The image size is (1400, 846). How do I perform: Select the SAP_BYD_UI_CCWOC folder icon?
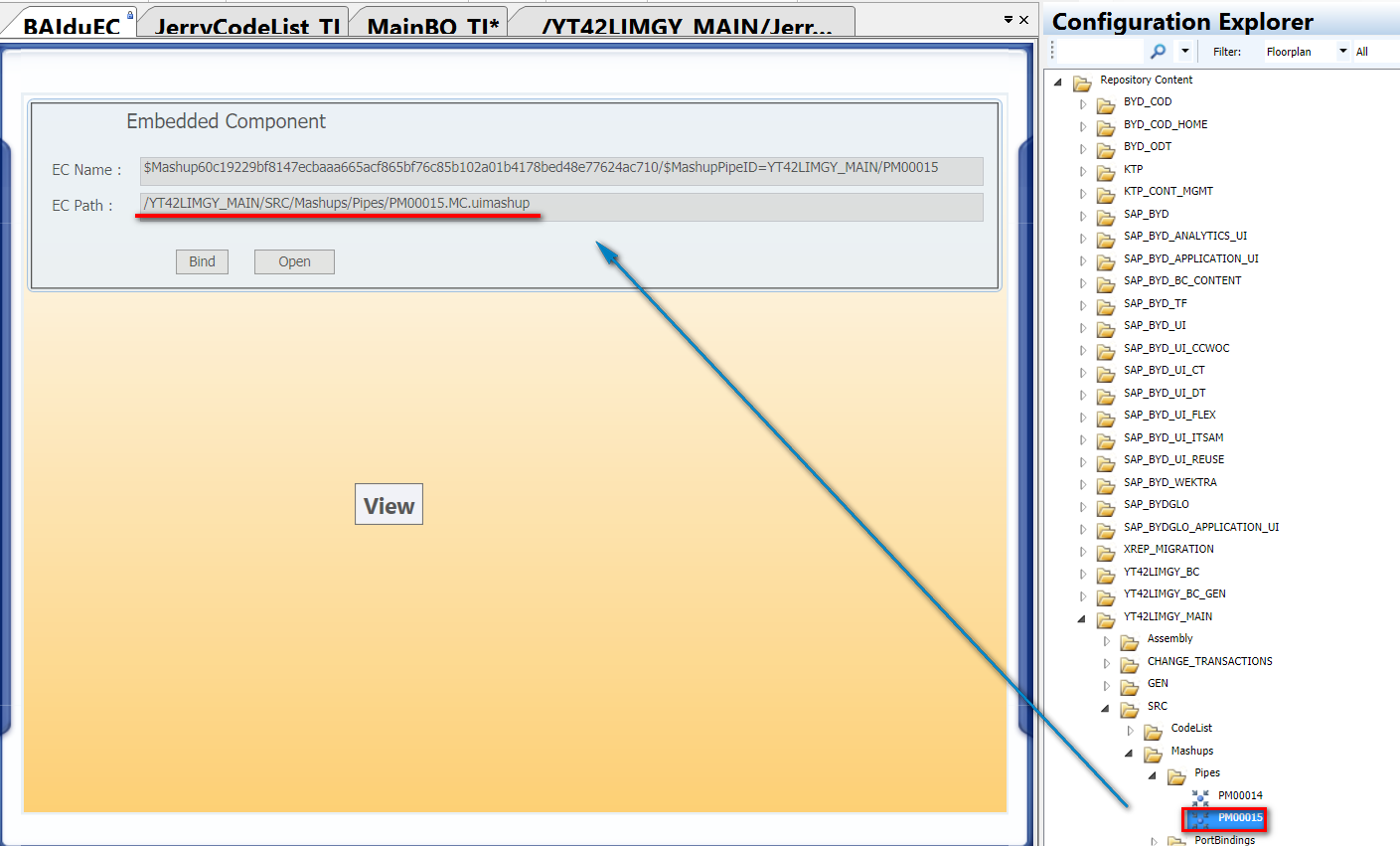point(1106,351)
